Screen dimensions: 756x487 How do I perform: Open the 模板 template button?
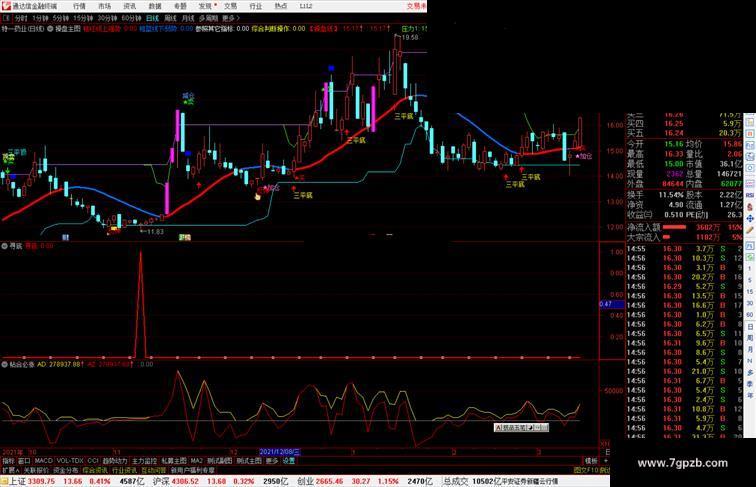coord(591,461)
